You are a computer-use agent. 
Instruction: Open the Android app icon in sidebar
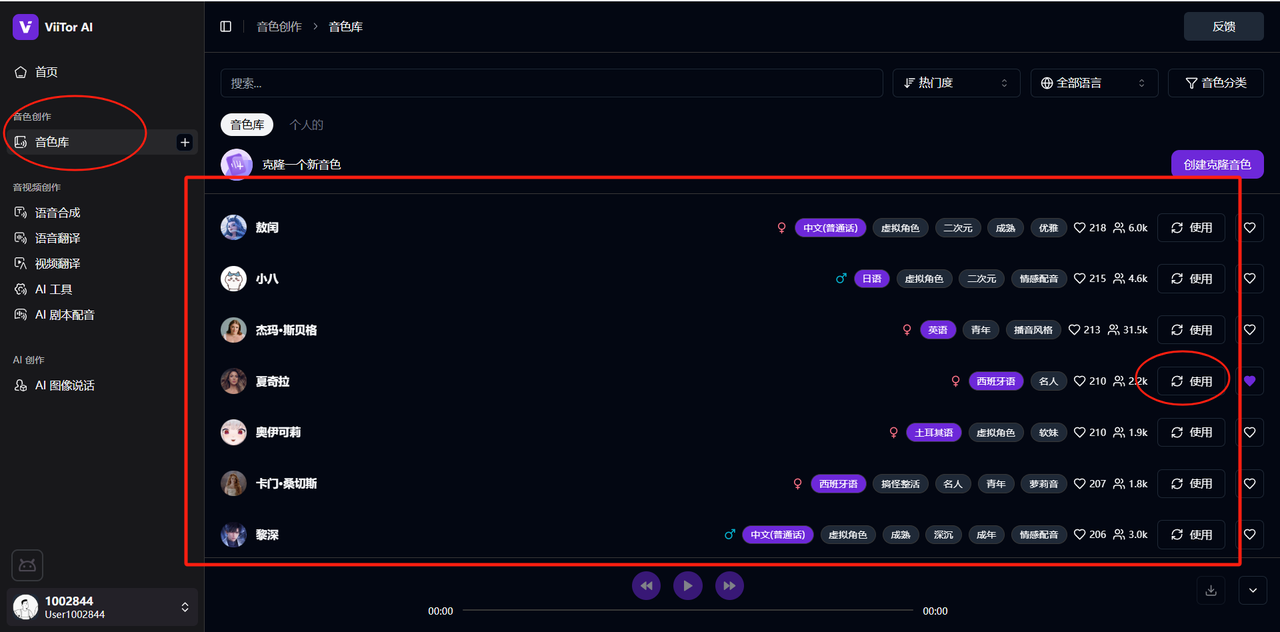pos(27,565)
